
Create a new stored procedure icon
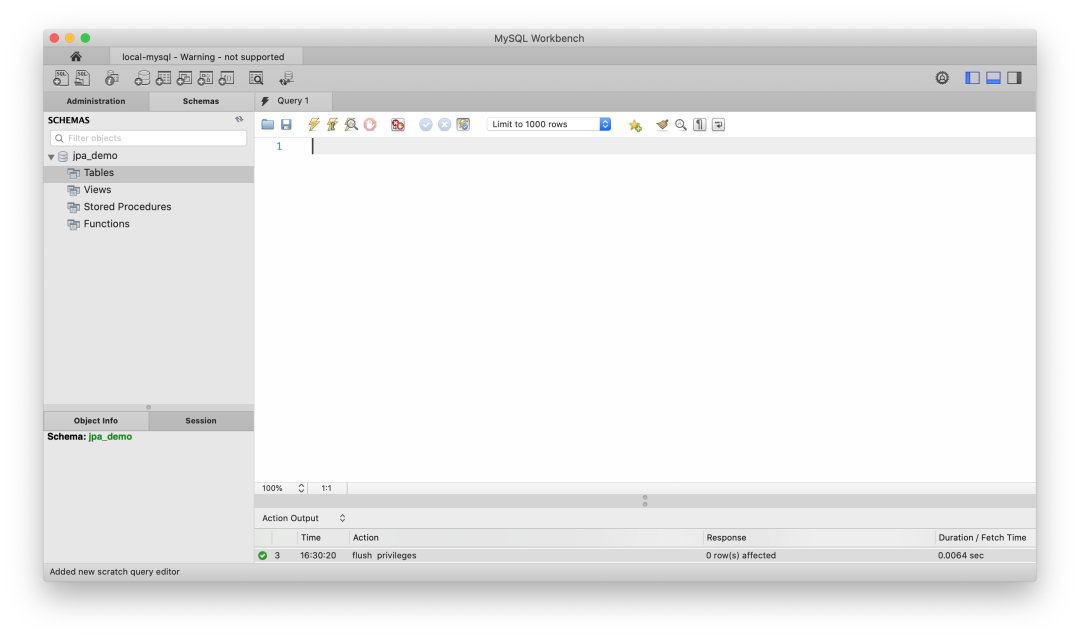tap(205, 78)
